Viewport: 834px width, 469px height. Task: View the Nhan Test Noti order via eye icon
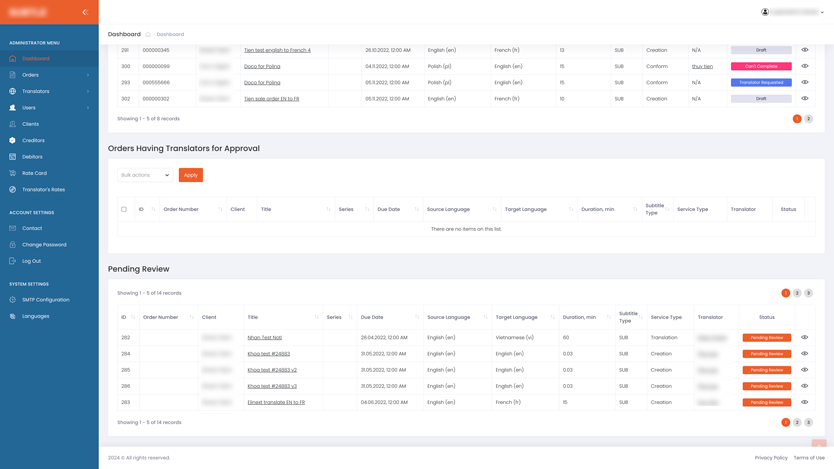[804, 338]
